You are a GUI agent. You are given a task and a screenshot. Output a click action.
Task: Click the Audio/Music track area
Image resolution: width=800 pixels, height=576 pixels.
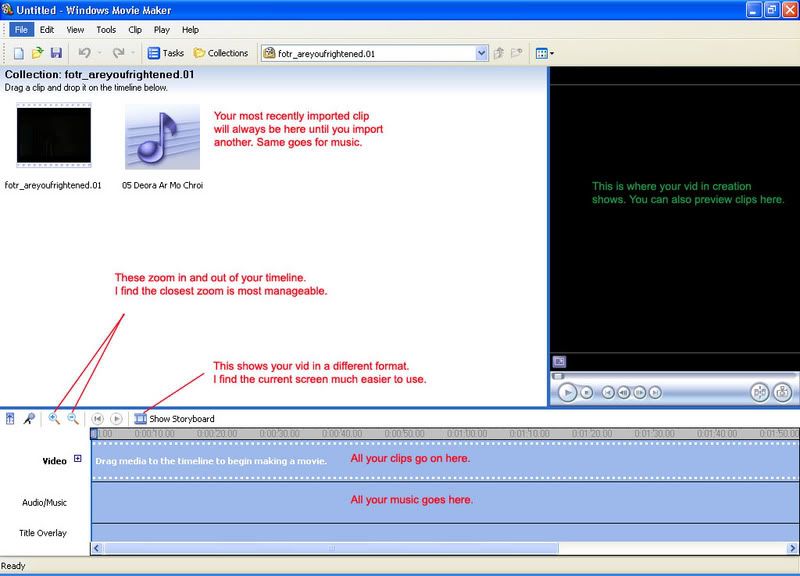(445, 503)
